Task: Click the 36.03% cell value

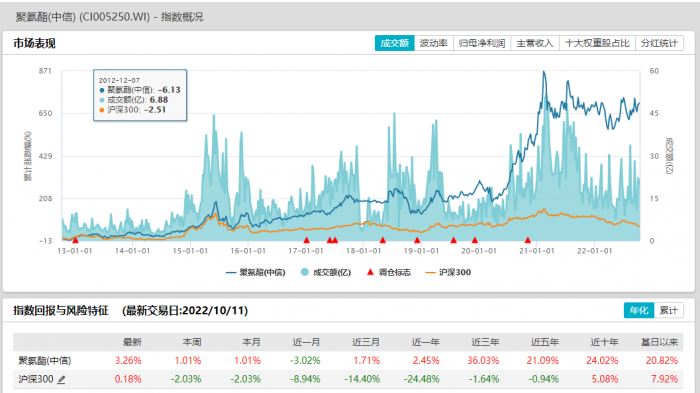Action: tap(483, 360)
